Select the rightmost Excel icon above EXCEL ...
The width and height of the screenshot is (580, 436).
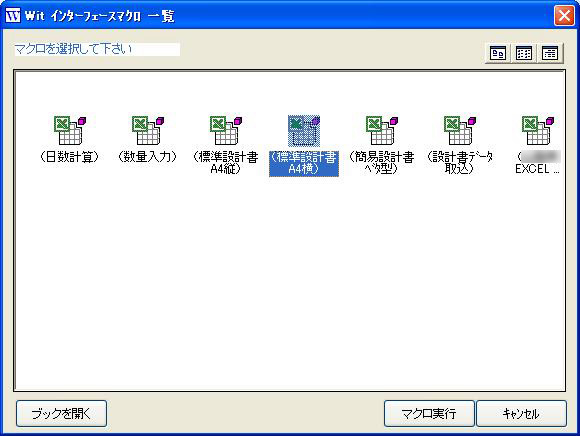[538, 131]
